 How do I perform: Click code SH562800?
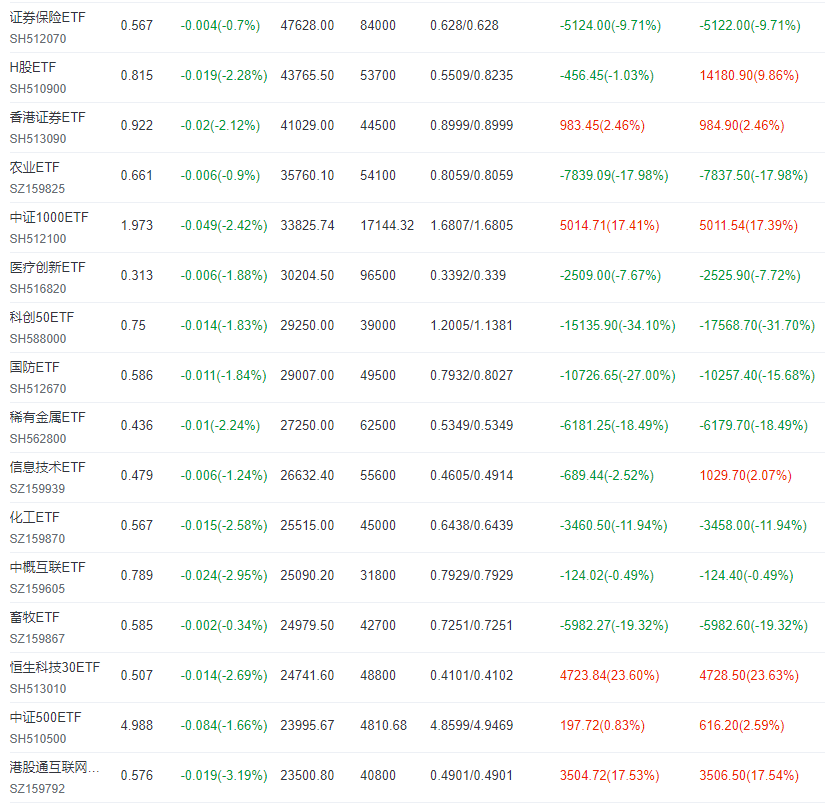click(x=38, y=439)
